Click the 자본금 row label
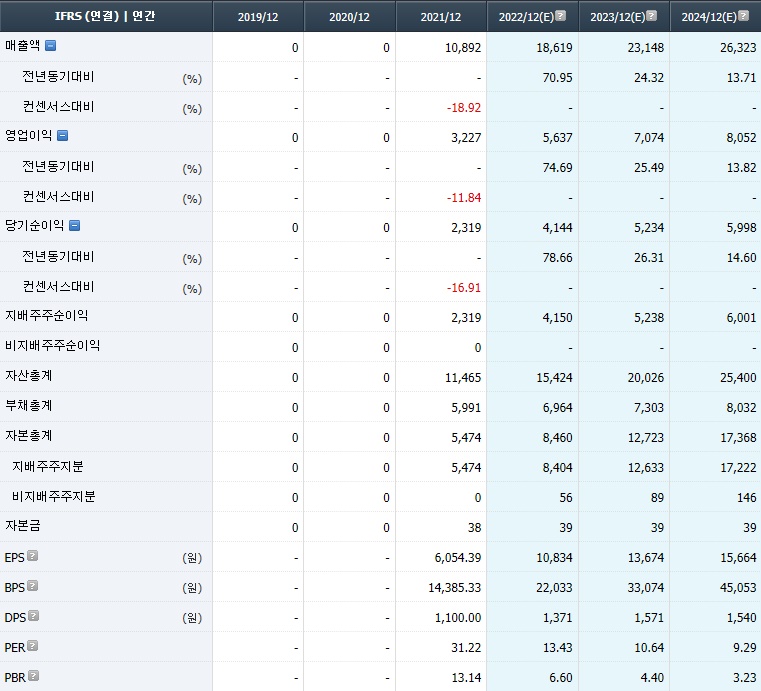The height and width of the screenshot is (691, 761). tap(22, 526)
